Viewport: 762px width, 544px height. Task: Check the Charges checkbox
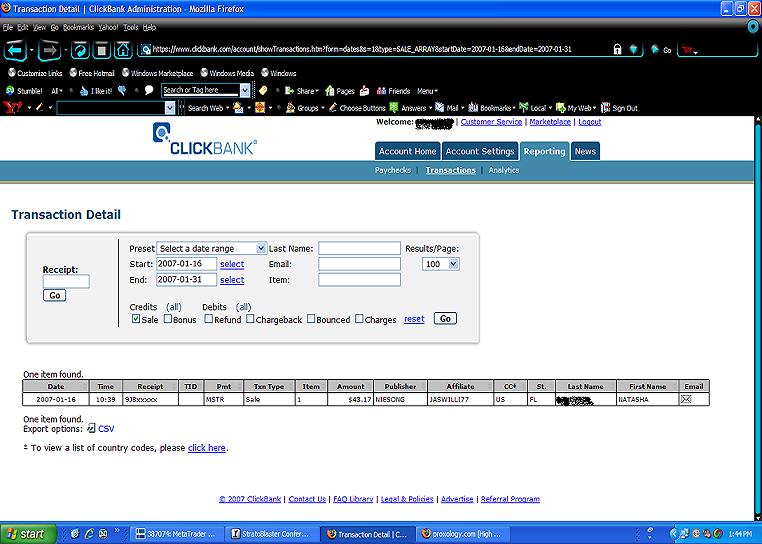(x=359, y=319)
